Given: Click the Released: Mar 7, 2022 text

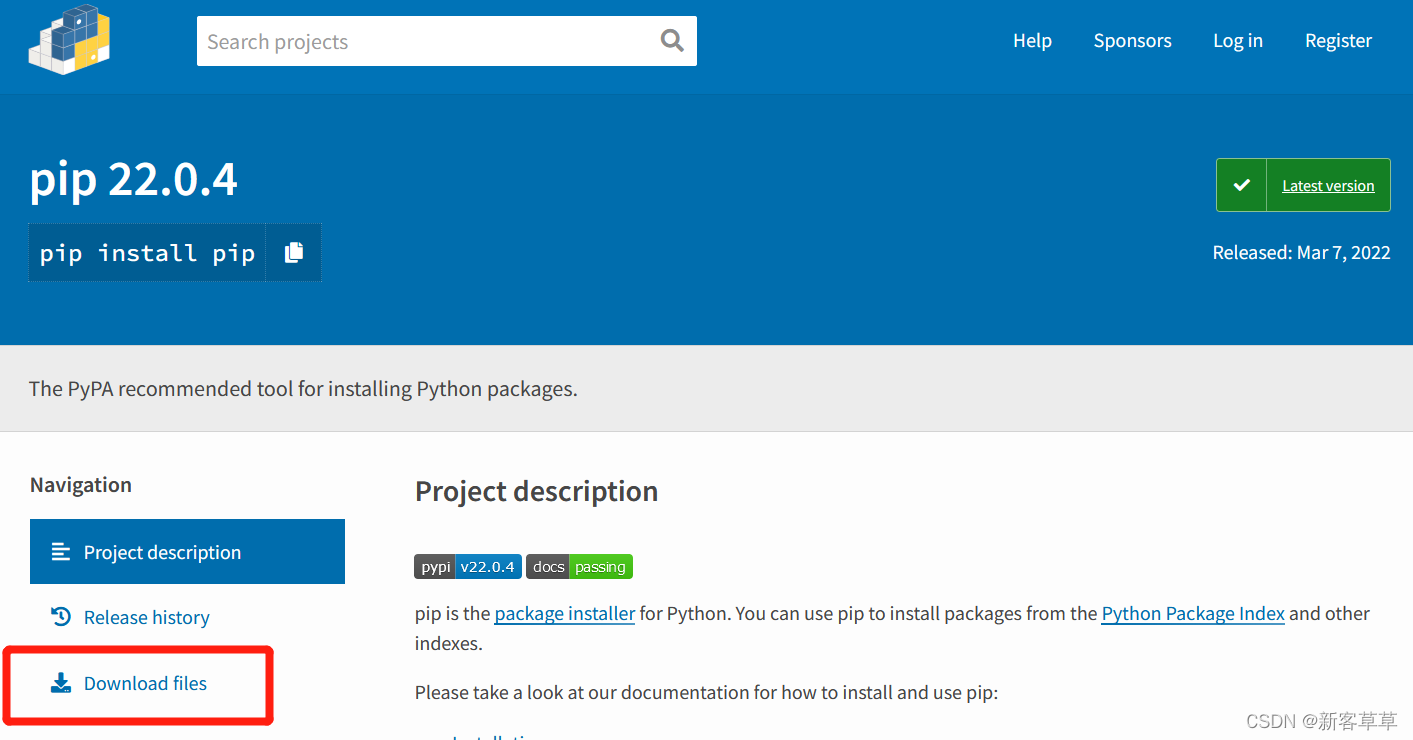Looking at the screenshot, I should click(x=1301, y=252).
